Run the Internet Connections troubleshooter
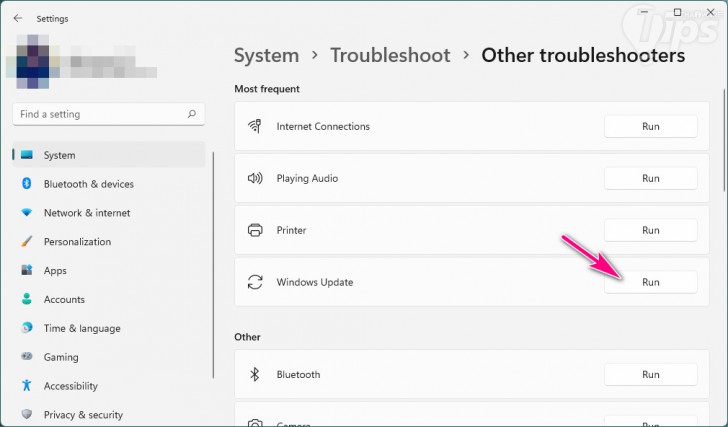728x427 pixels. coord(650,126)
